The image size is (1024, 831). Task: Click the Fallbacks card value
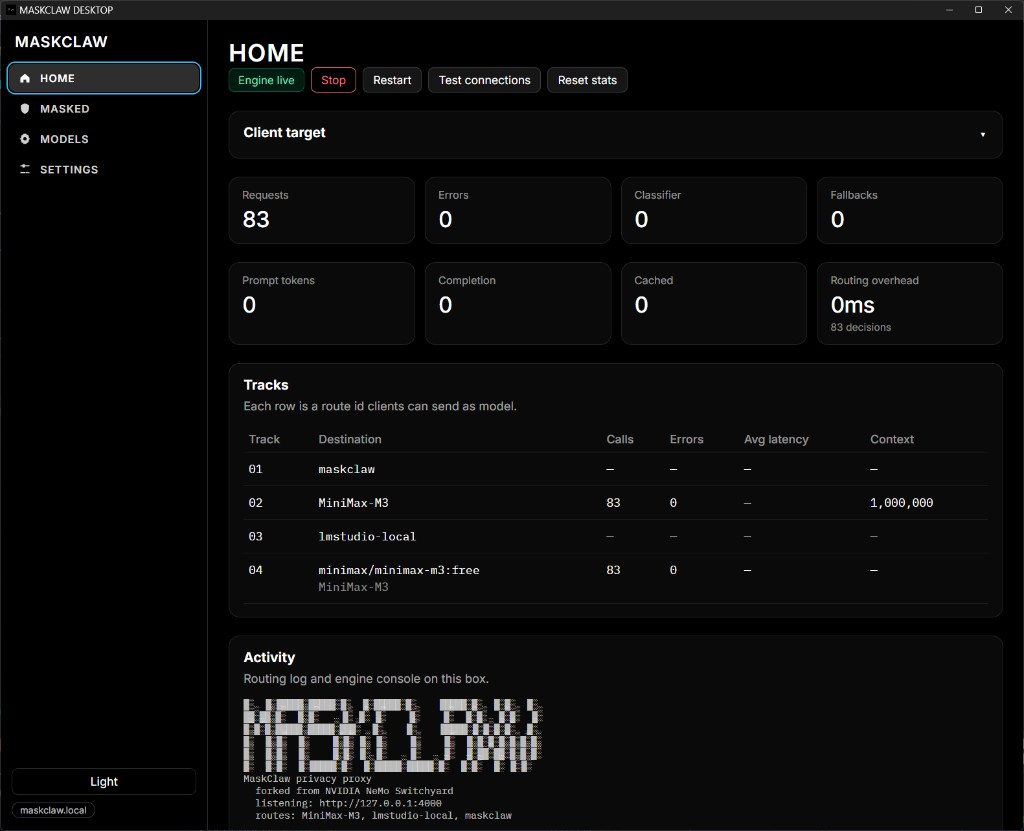point(837,220)
